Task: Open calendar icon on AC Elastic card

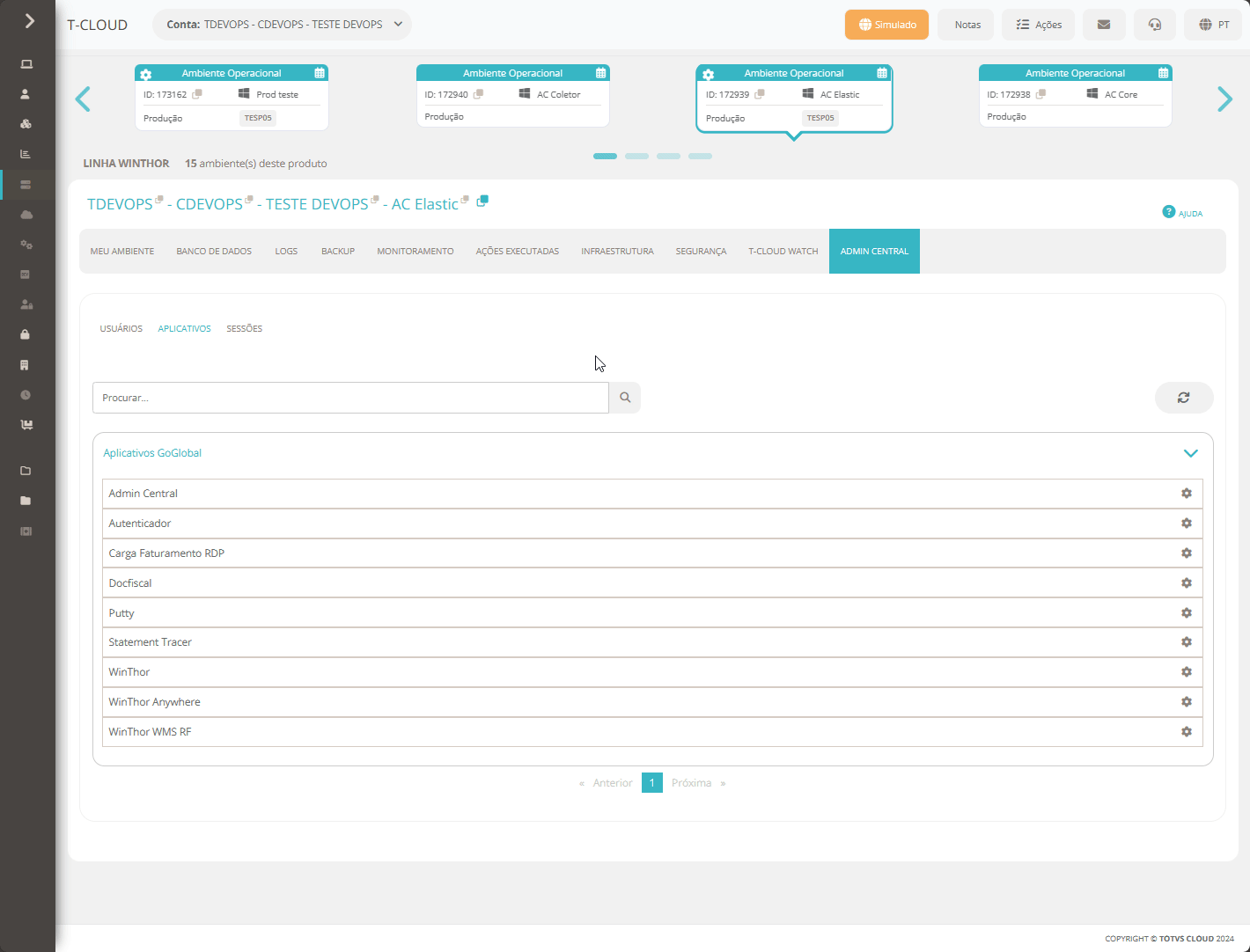Action: click(x=882, y=73)
